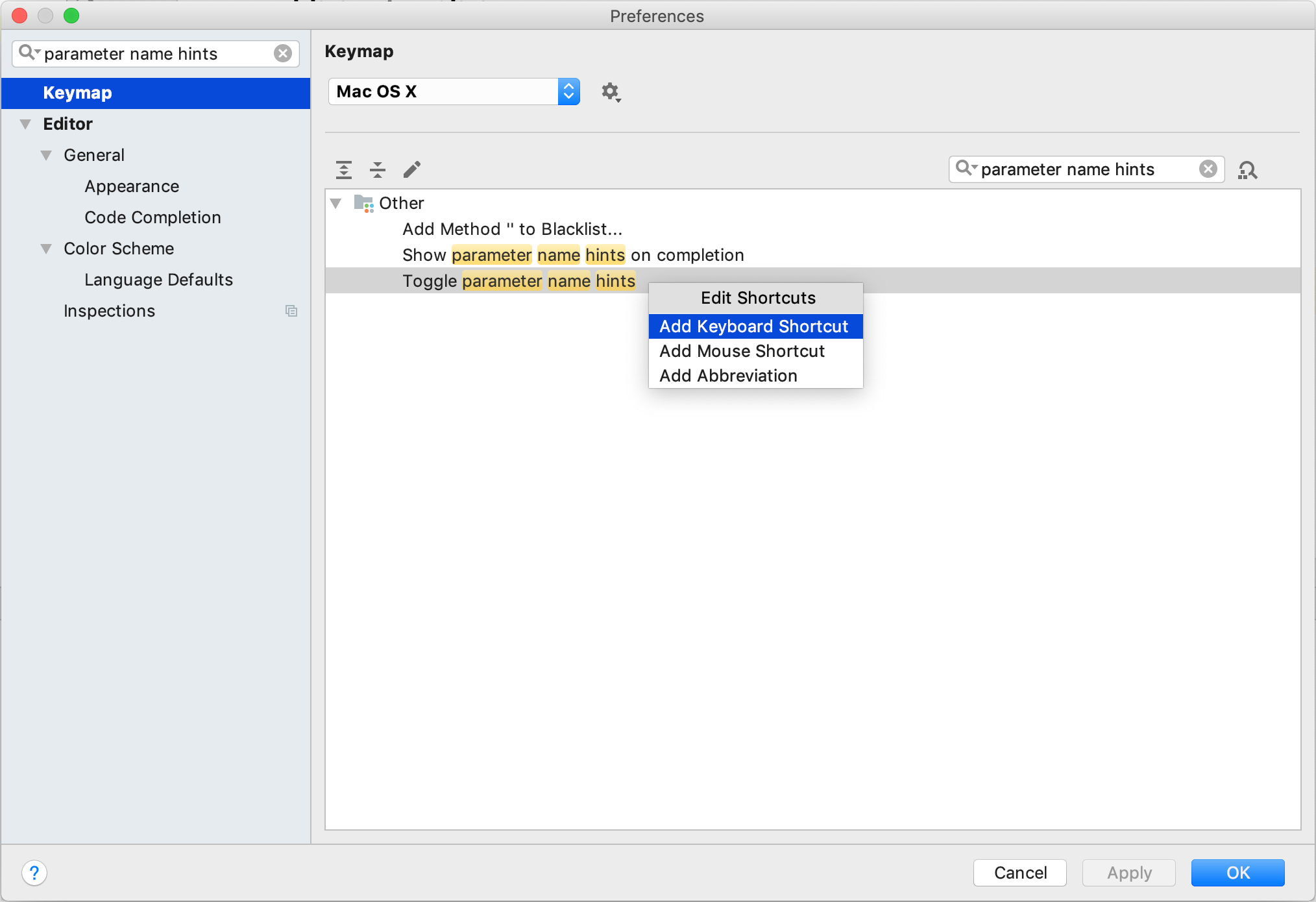Open the Mac OS X keymap dropdown

point(568,91)
